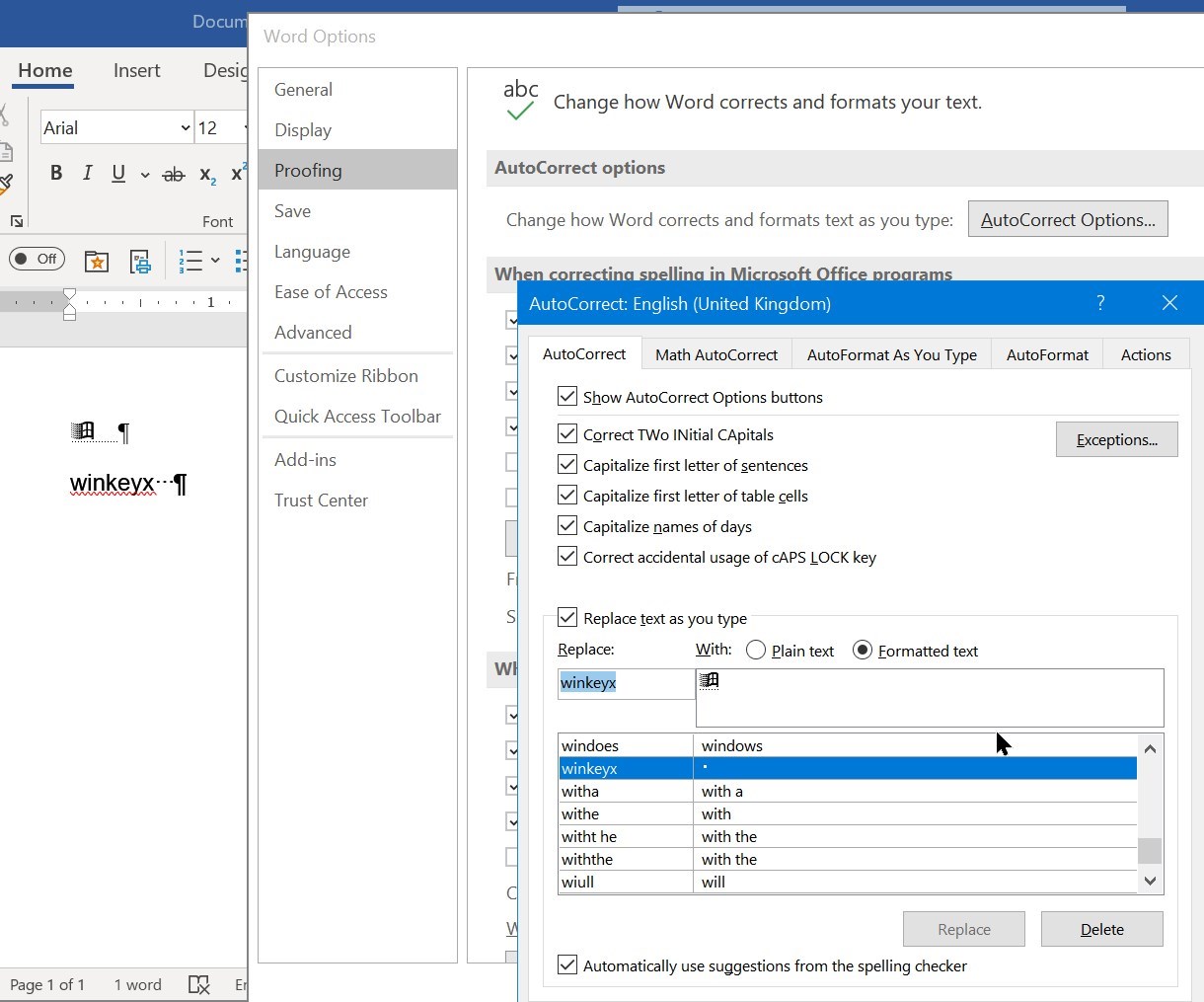Switch to the Math AutoCorrect tab
1204x1002 pixels.
[x=716, y=354]
